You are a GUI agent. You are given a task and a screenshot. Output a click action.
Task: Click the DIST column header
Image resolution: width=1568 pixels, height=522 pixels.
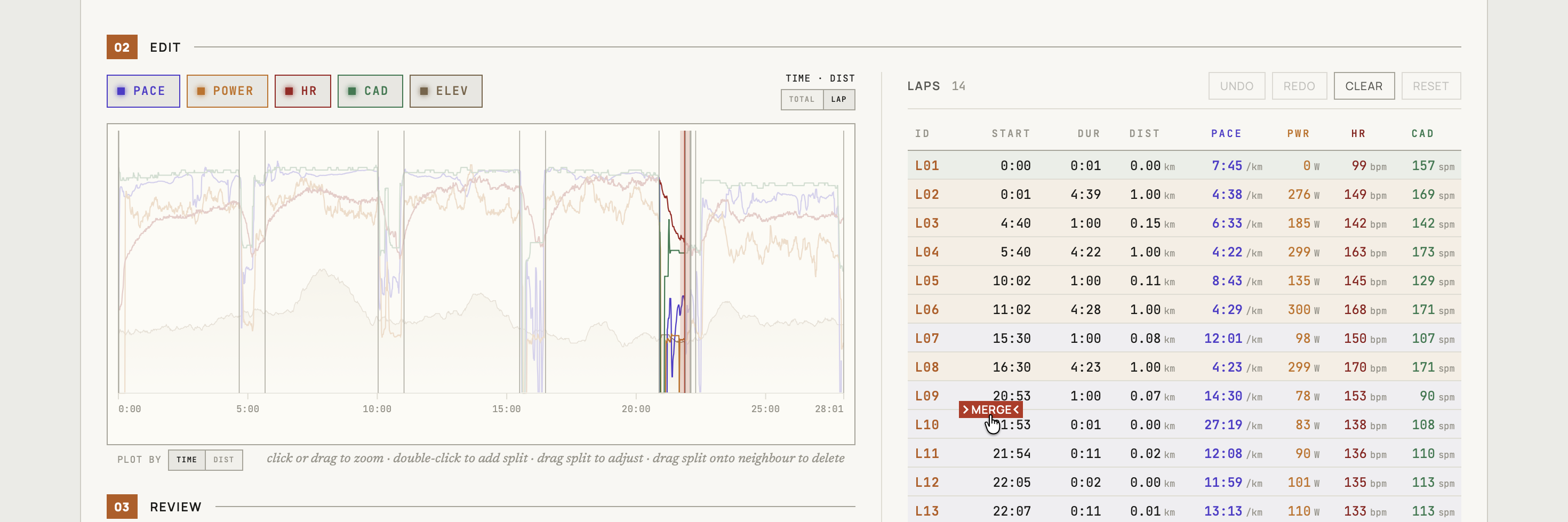pos(1145,134)
